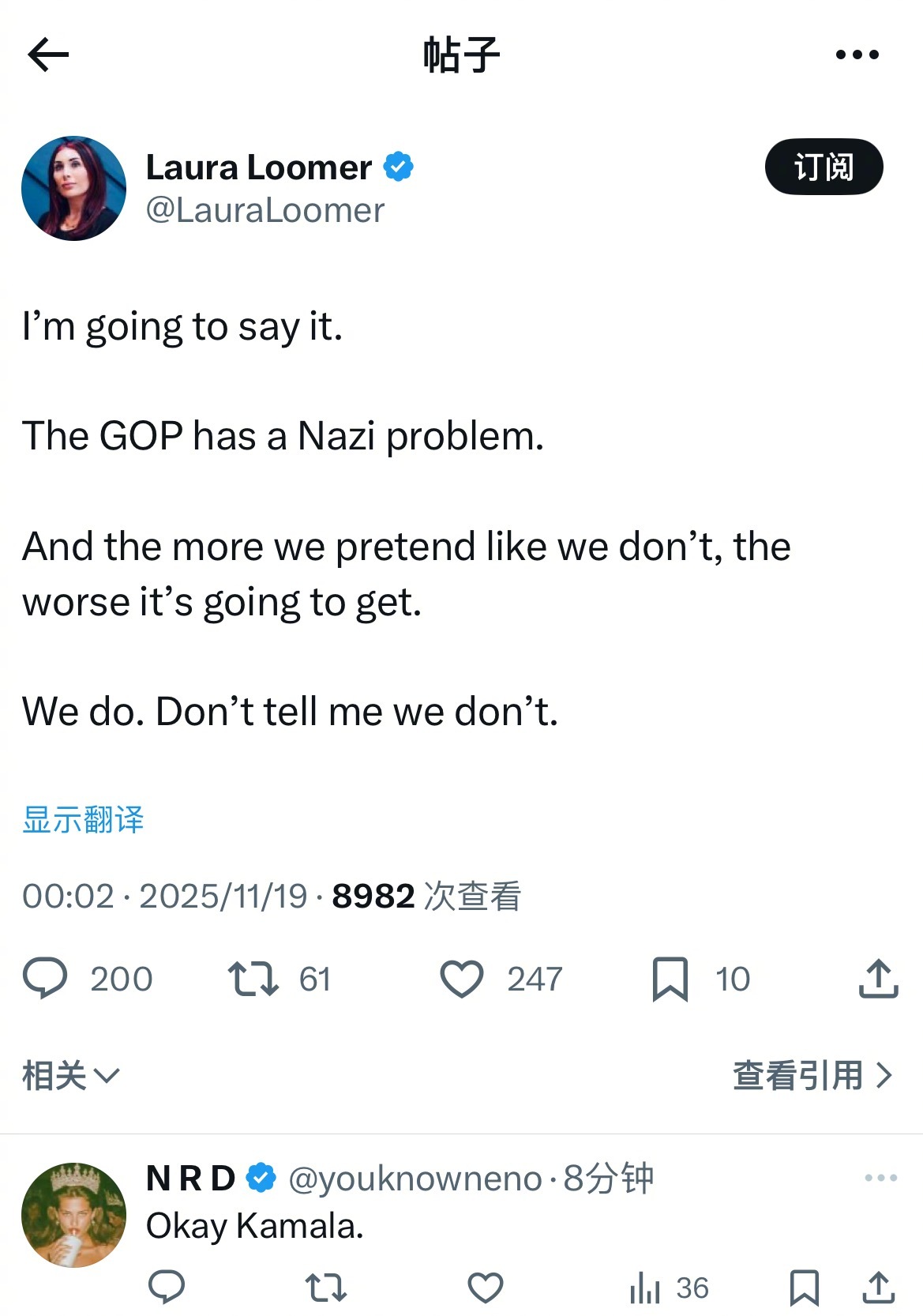
Task: Reply to the NRD comment
Action: point(167,1287)
